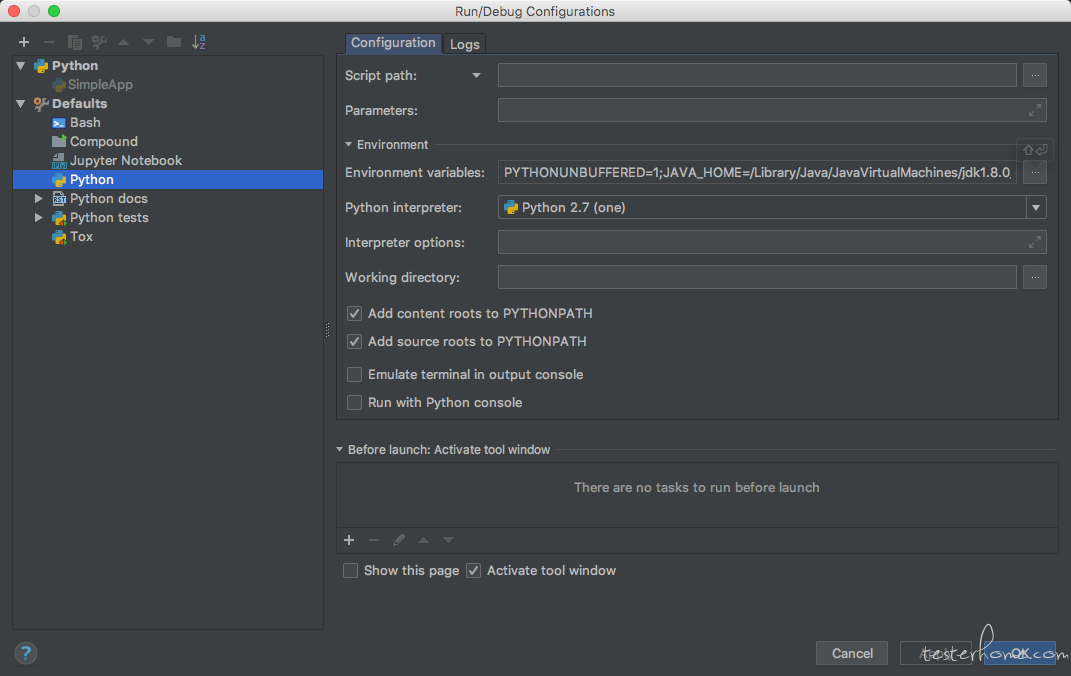Remove configuration with minus icon

pyautogui.click(x=48, y=42)
